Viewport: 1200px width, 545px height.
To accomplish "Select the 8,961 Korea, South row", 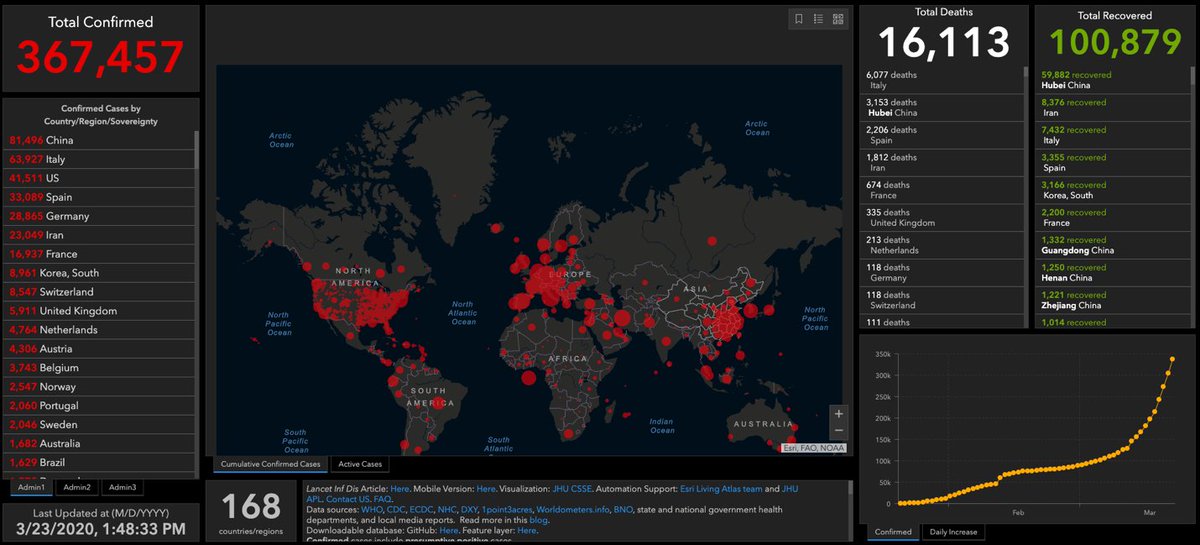I will (99, 273).
